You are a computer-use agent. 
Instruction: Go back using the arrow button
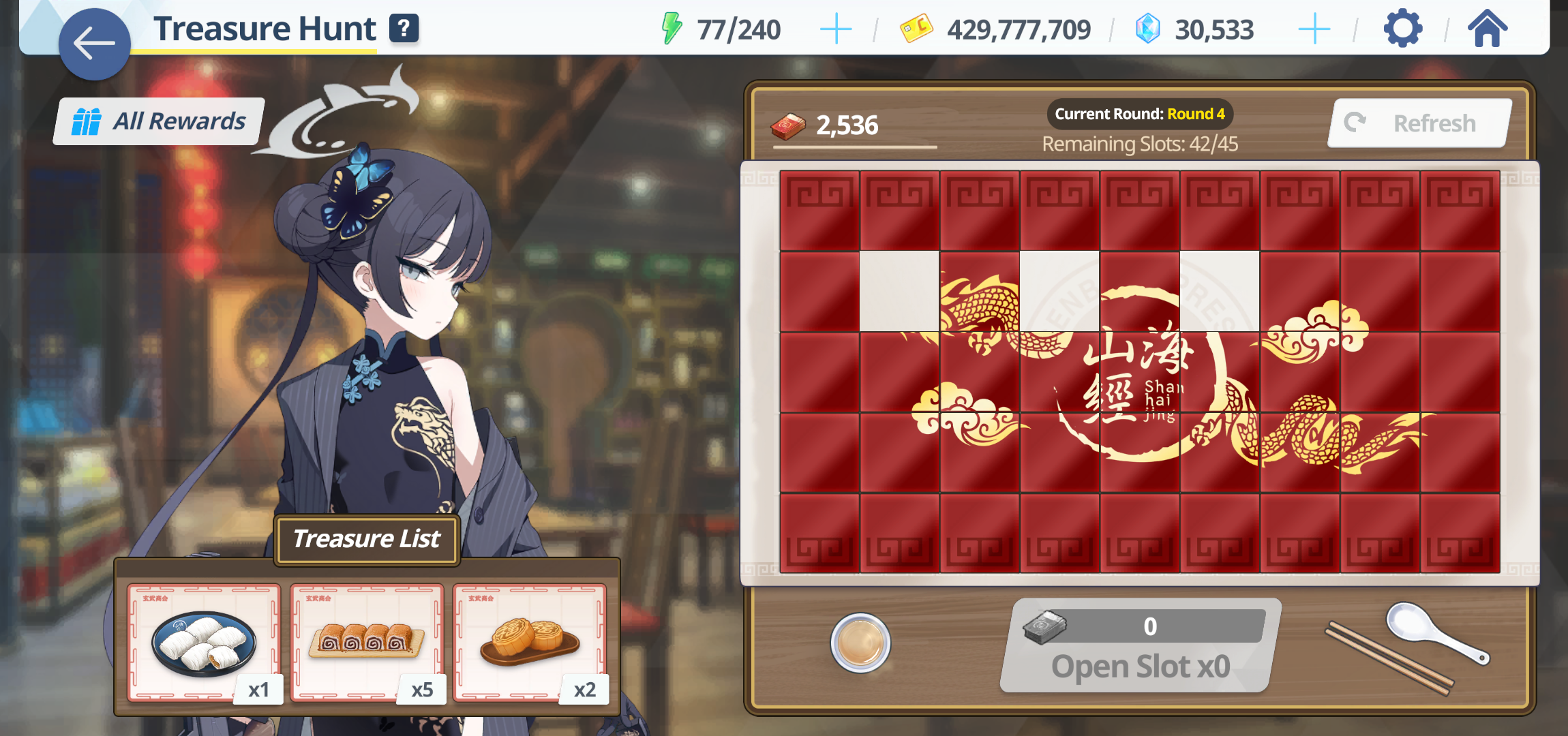[94, 44]
